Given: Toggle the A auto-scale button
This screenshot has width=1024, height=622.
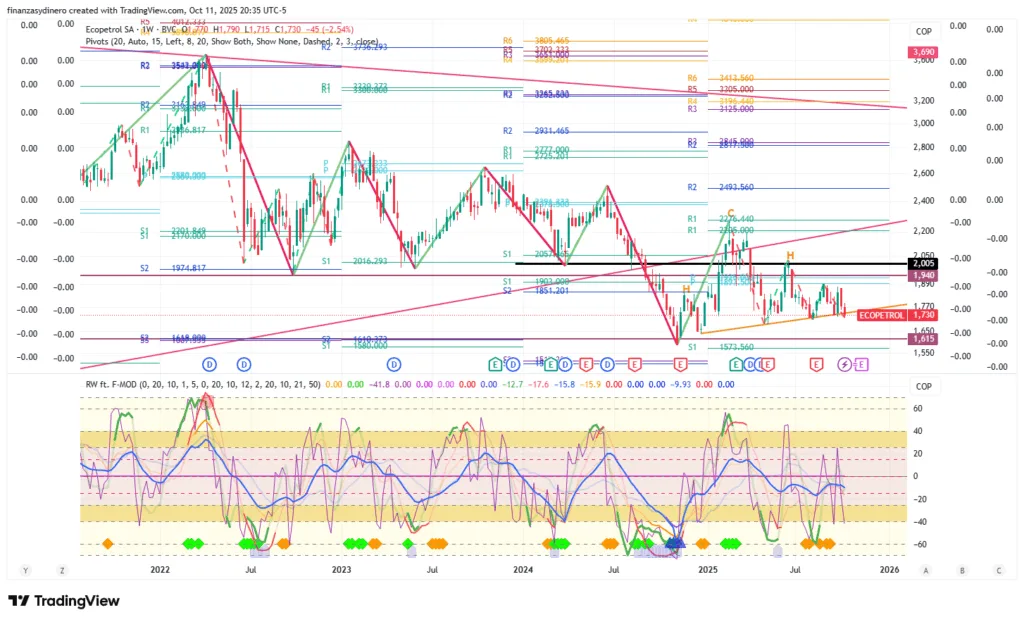Looking at the screenshot, I should (926, 570).
